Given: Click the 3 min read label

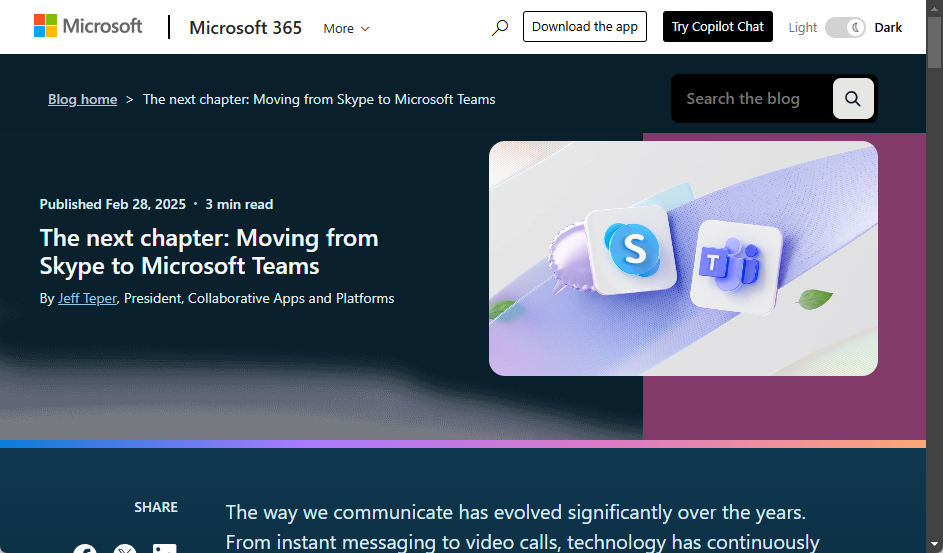Looking at the screenshot, I should 239,204.
